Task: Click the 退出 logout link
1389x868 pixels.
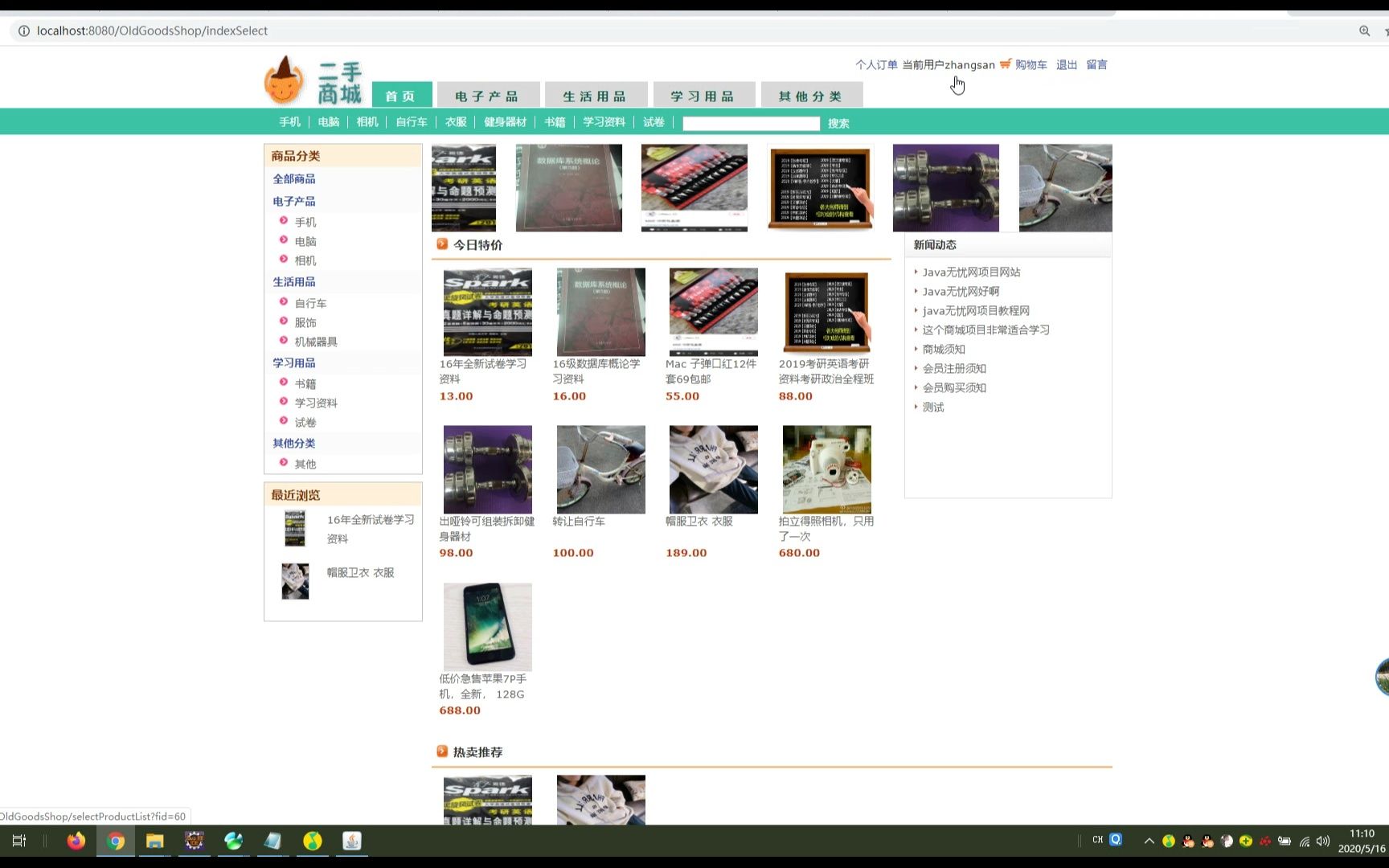Action: tap(1065, 64)
